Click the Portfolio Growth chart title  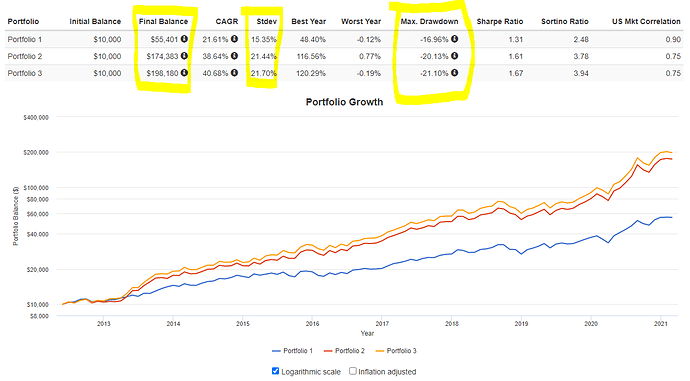[344, 102]
